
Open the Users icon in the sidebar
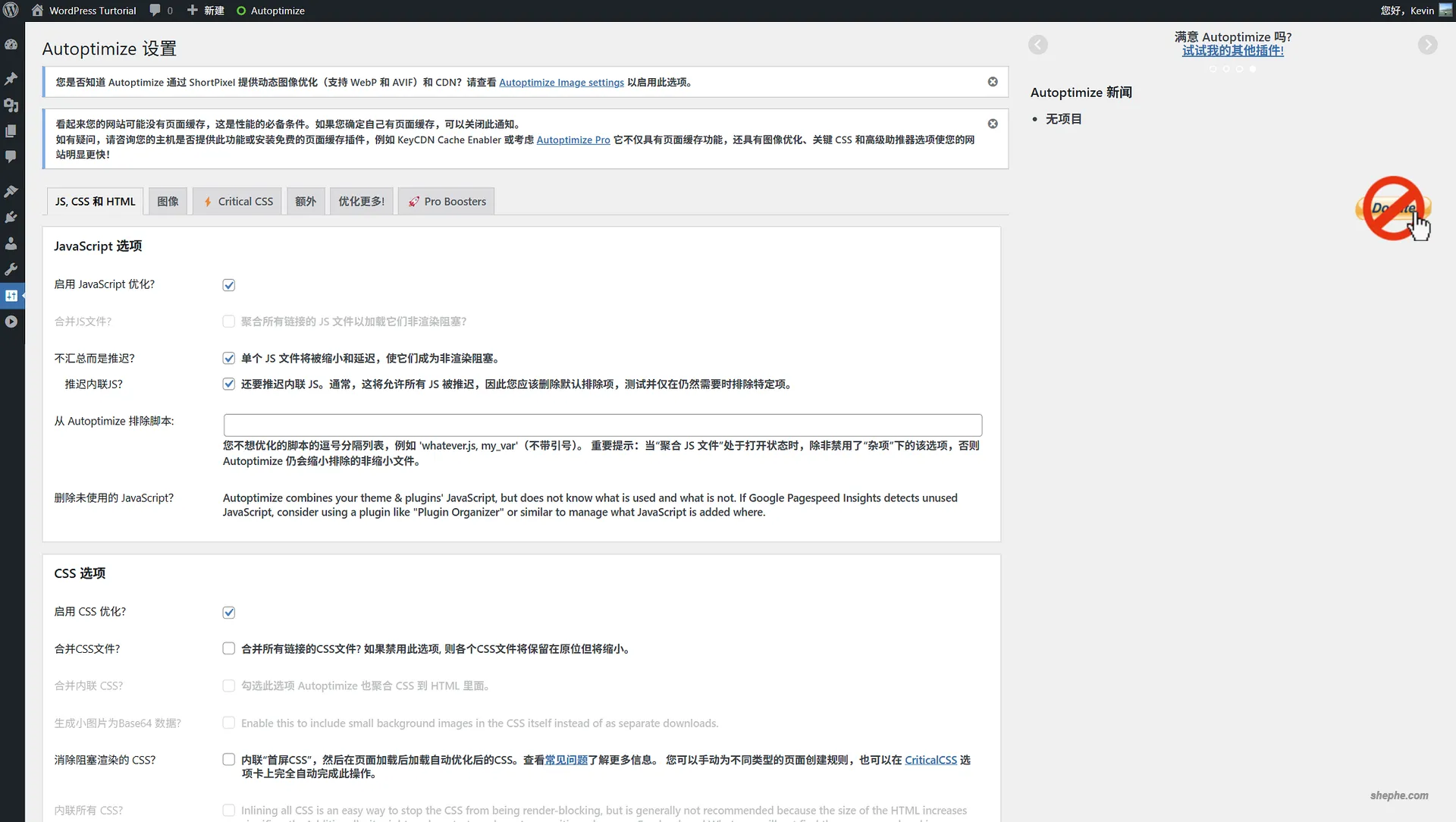click(x=11, y=243)
